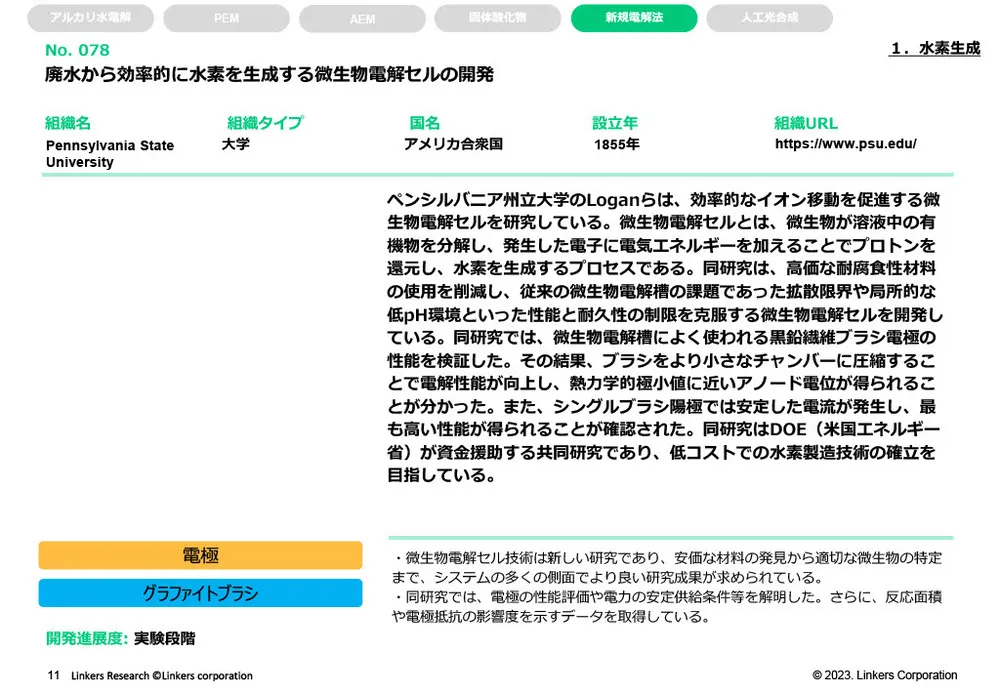This screenshot has width=1000, height=692.
Task: Click the blue グラファイトブラシ label
Action: (200, 593)
